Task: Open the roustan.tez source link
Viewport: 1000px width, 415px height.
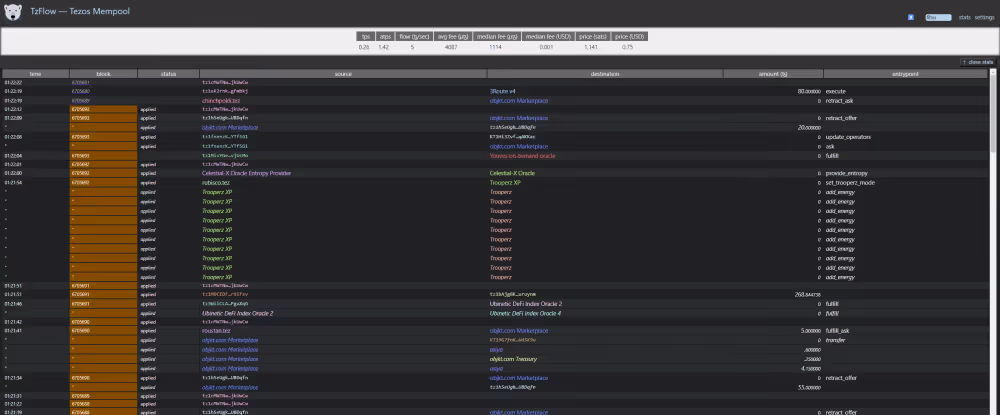Action: point(217,330)
